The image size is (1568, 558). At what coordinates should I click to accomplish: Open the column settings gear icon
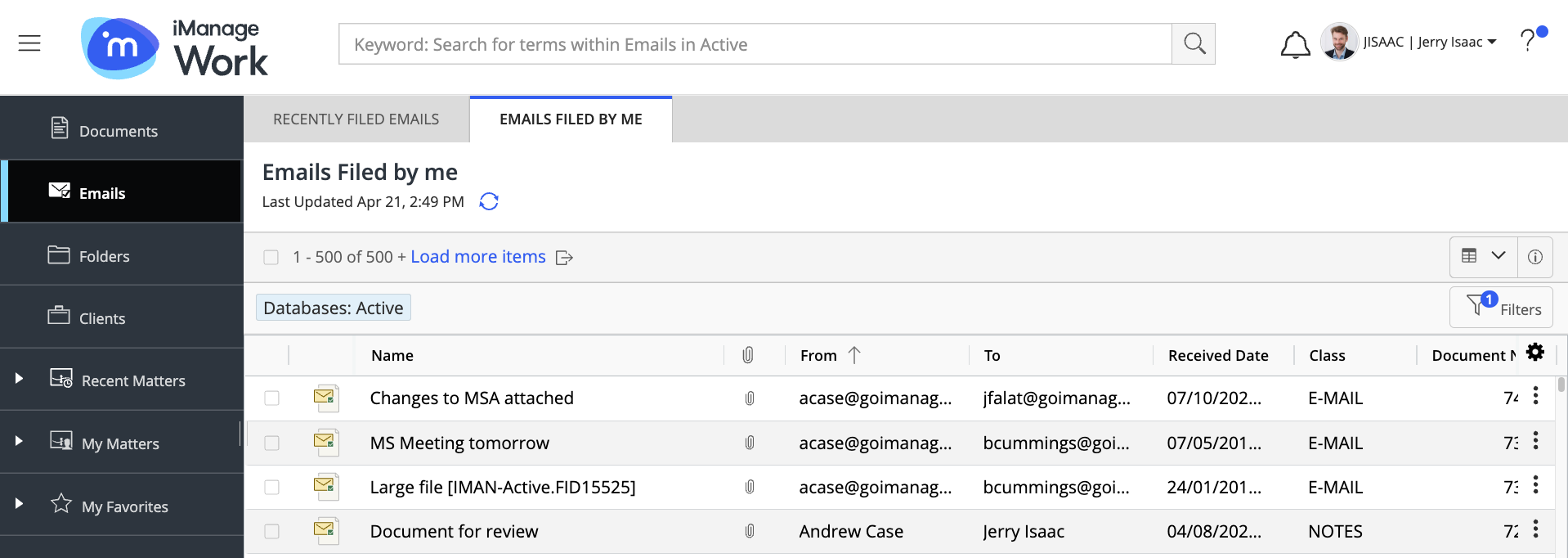click(1535, 353)
